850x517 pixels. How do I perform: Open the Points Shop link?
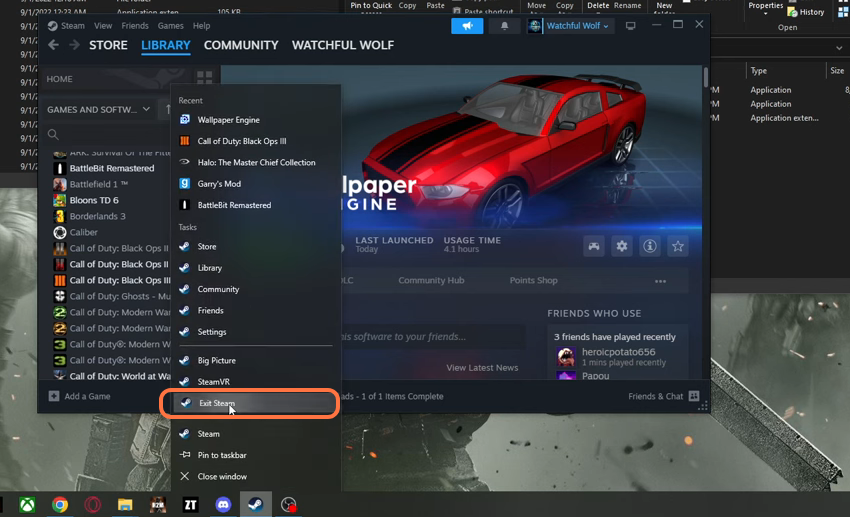coord(533,280)
